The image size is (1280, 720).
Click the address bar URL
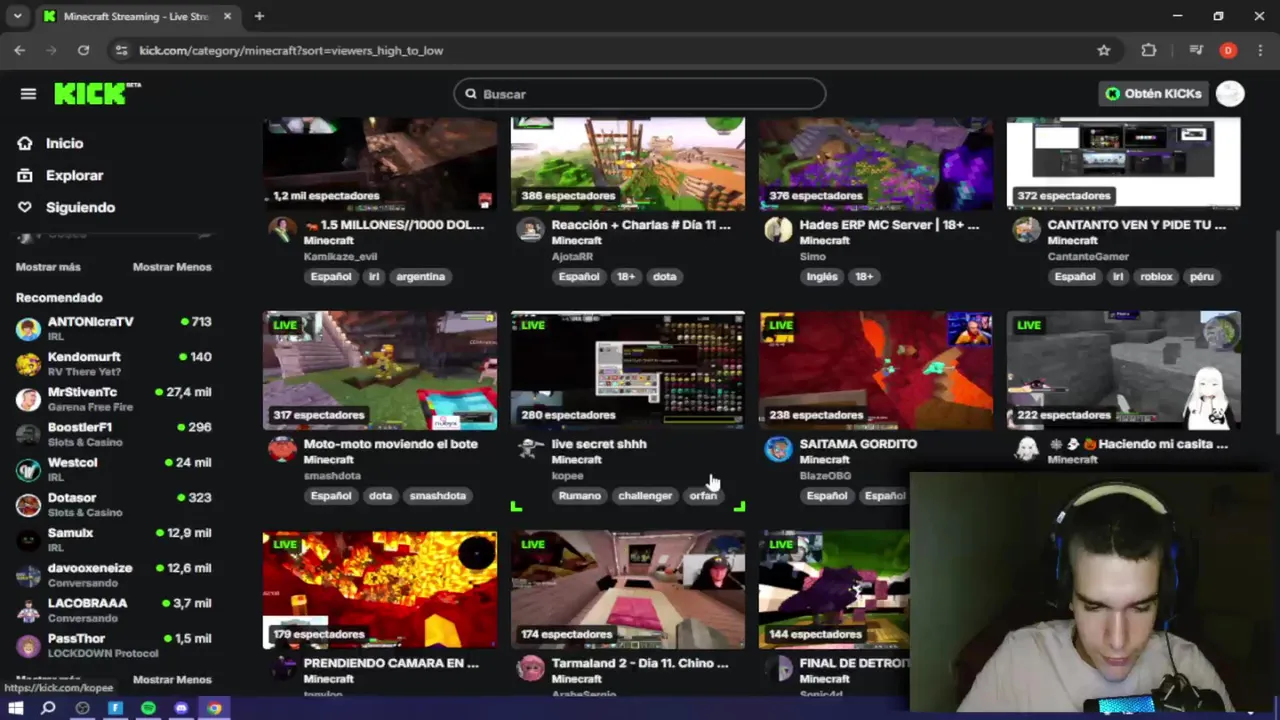[291, 50]
